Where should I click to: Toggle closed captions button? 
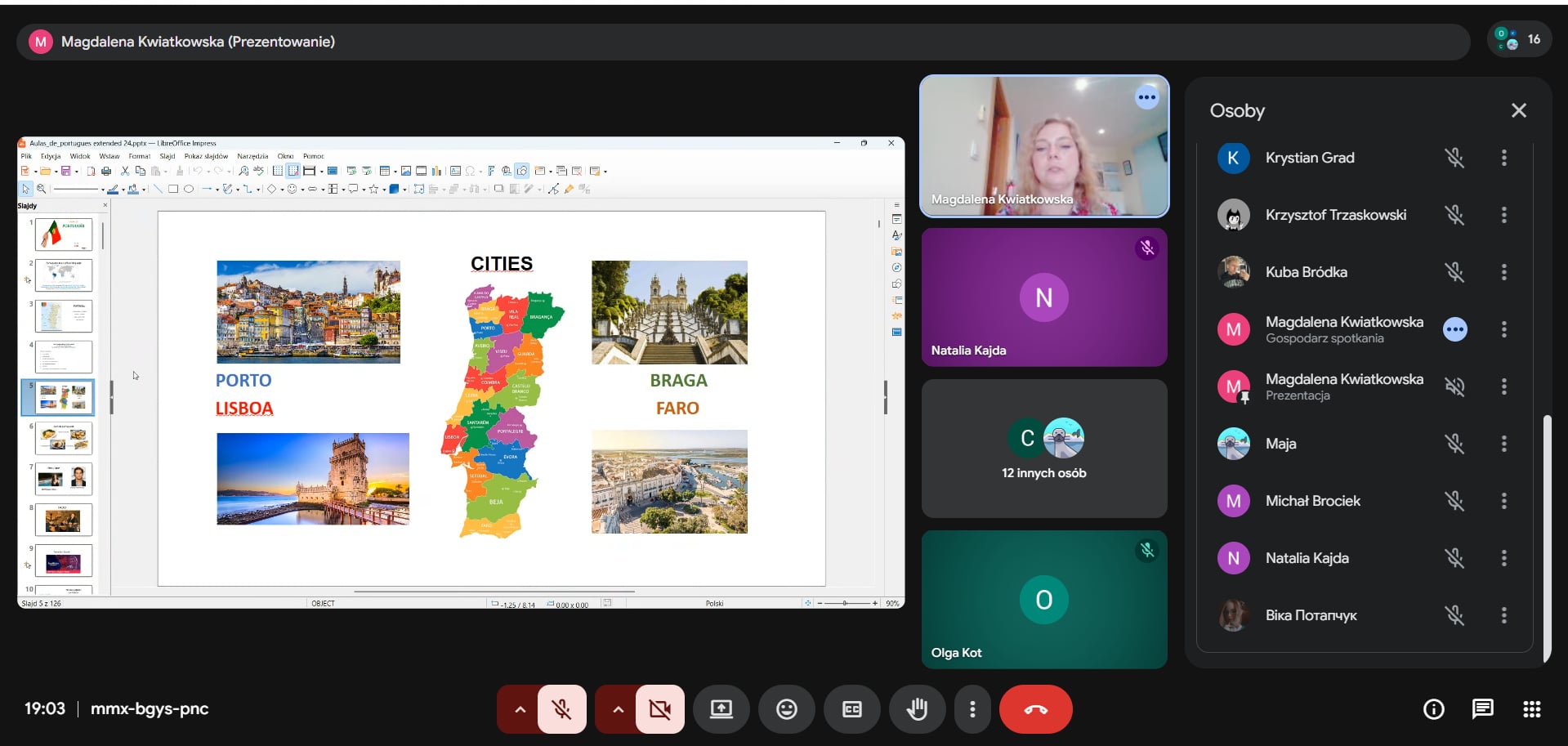click(x=851, y=709)
